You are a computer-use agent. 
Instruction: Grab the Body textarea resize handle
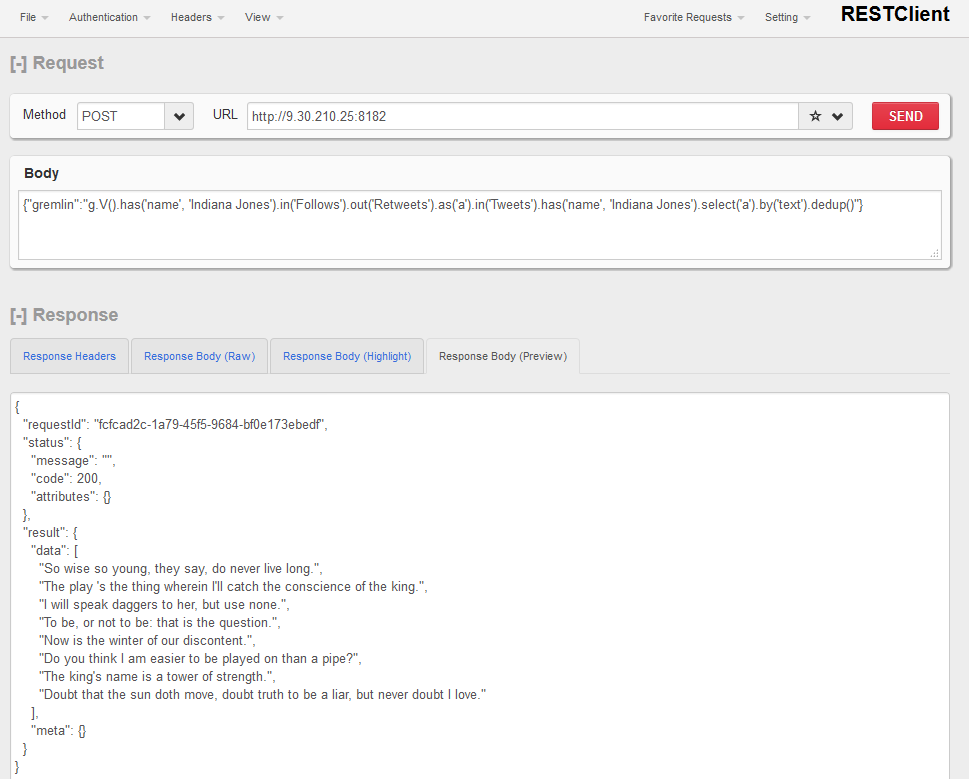[934, 253]
